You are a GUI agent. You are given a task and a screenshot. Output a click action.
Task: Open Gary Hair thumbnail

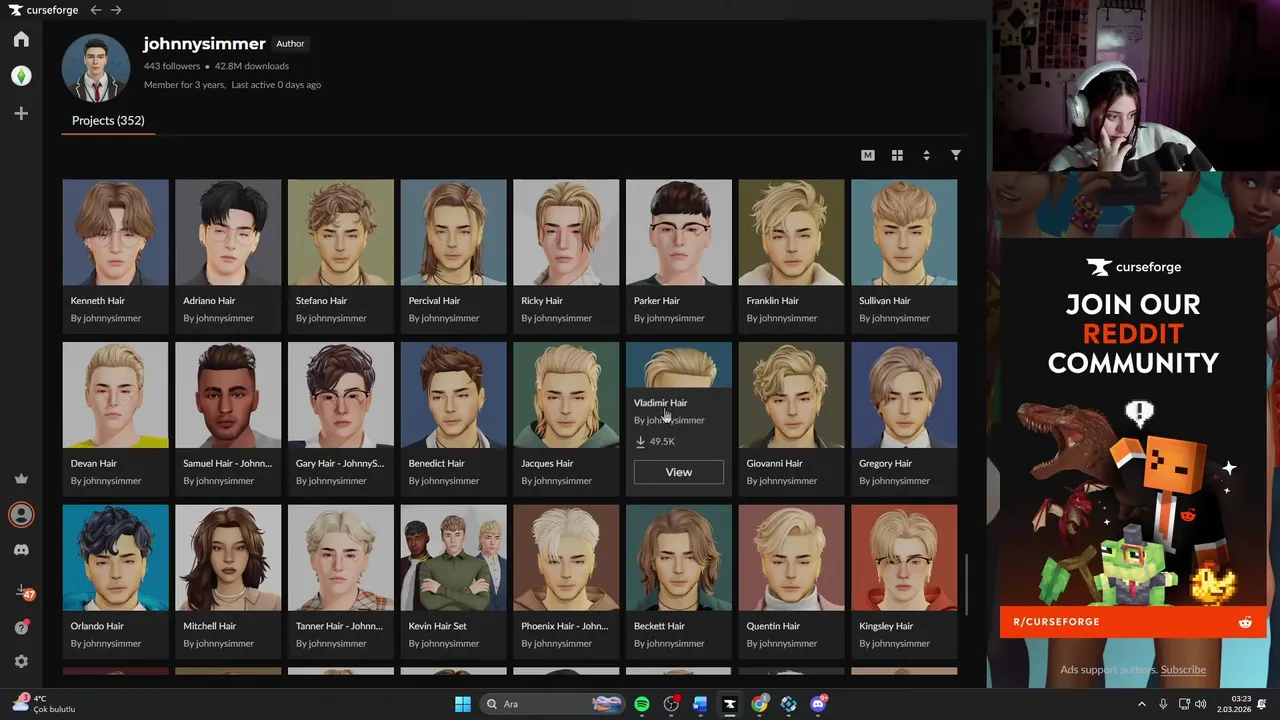(x=341, y=395)
